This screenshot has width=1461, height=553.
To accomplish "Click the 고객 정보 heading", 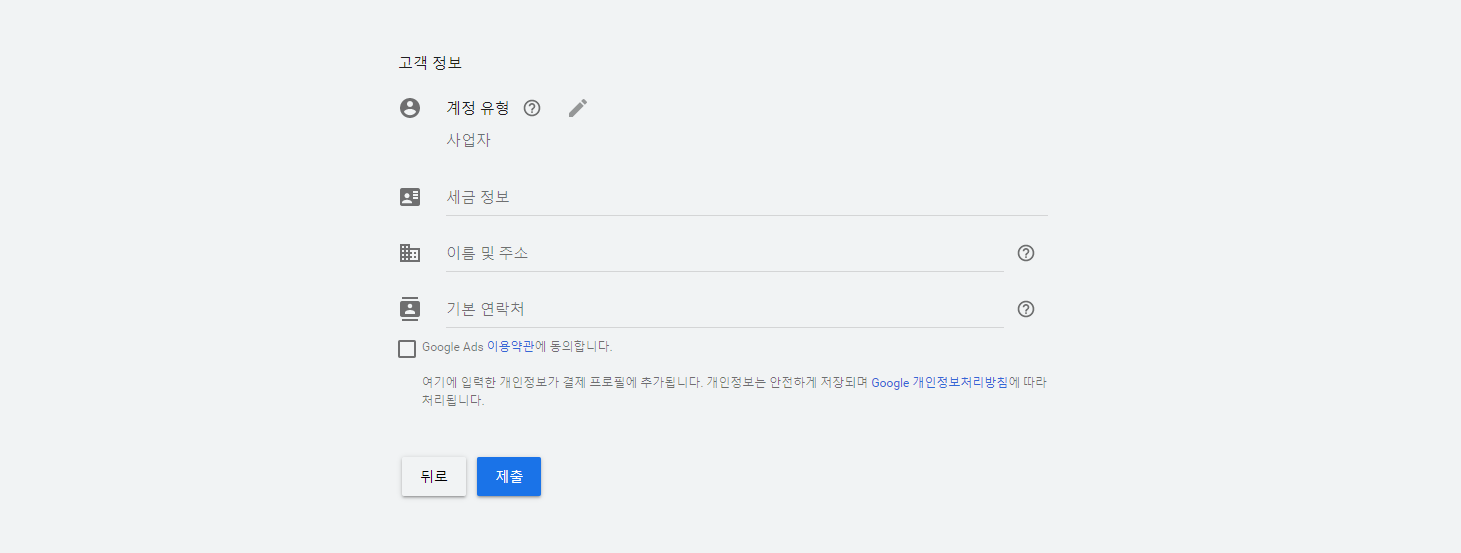I will (430, 62).
